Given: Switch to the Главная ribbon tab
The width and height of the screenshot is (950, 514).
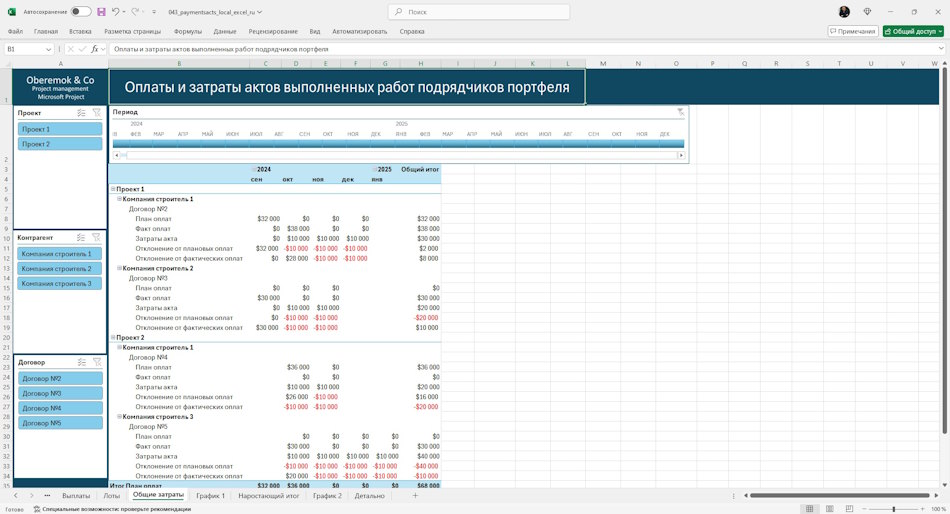Looking at the screenshot, I should click(46, 32).
